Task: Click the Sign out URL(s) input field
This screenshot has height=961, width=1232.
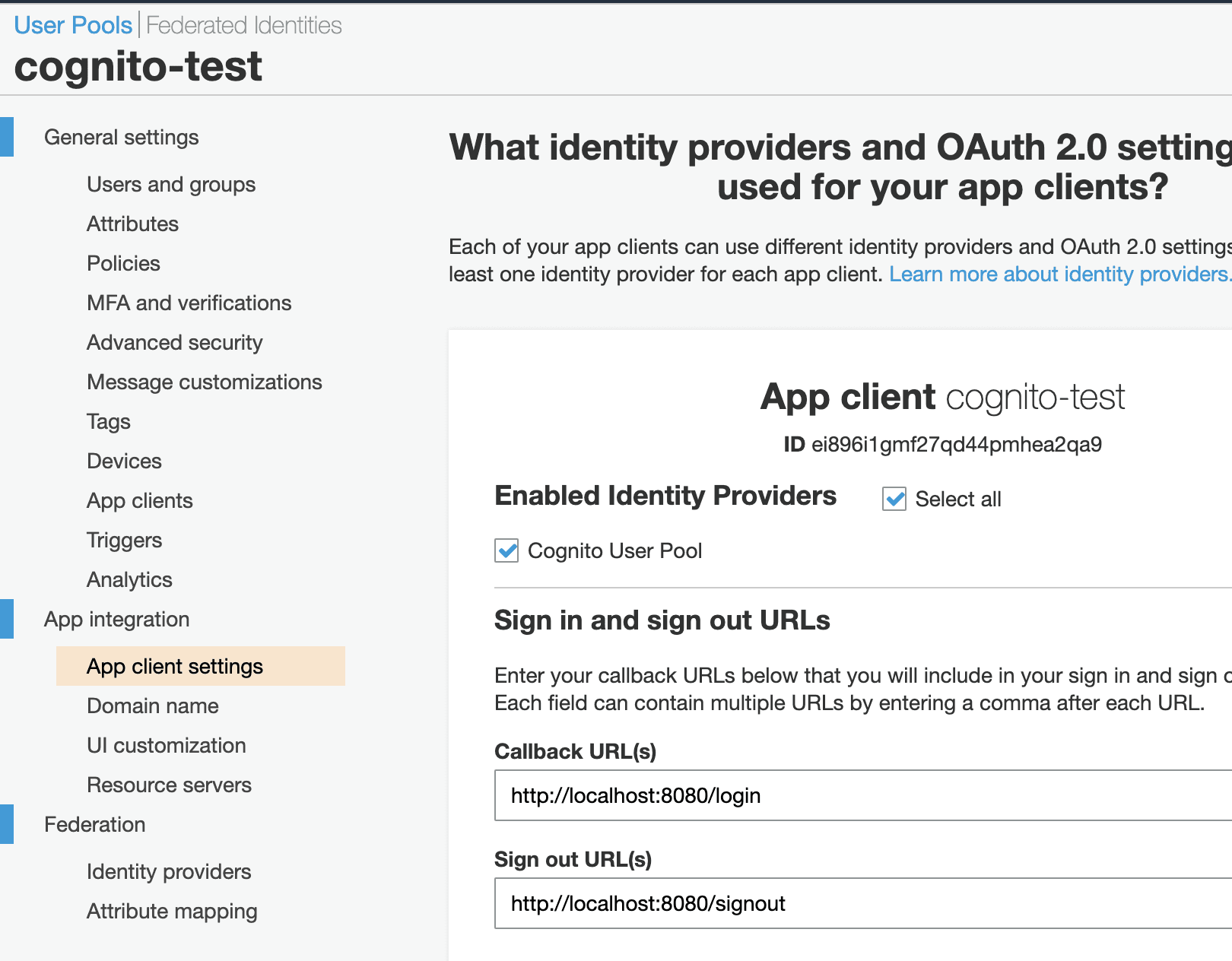Action: [863, 903]
